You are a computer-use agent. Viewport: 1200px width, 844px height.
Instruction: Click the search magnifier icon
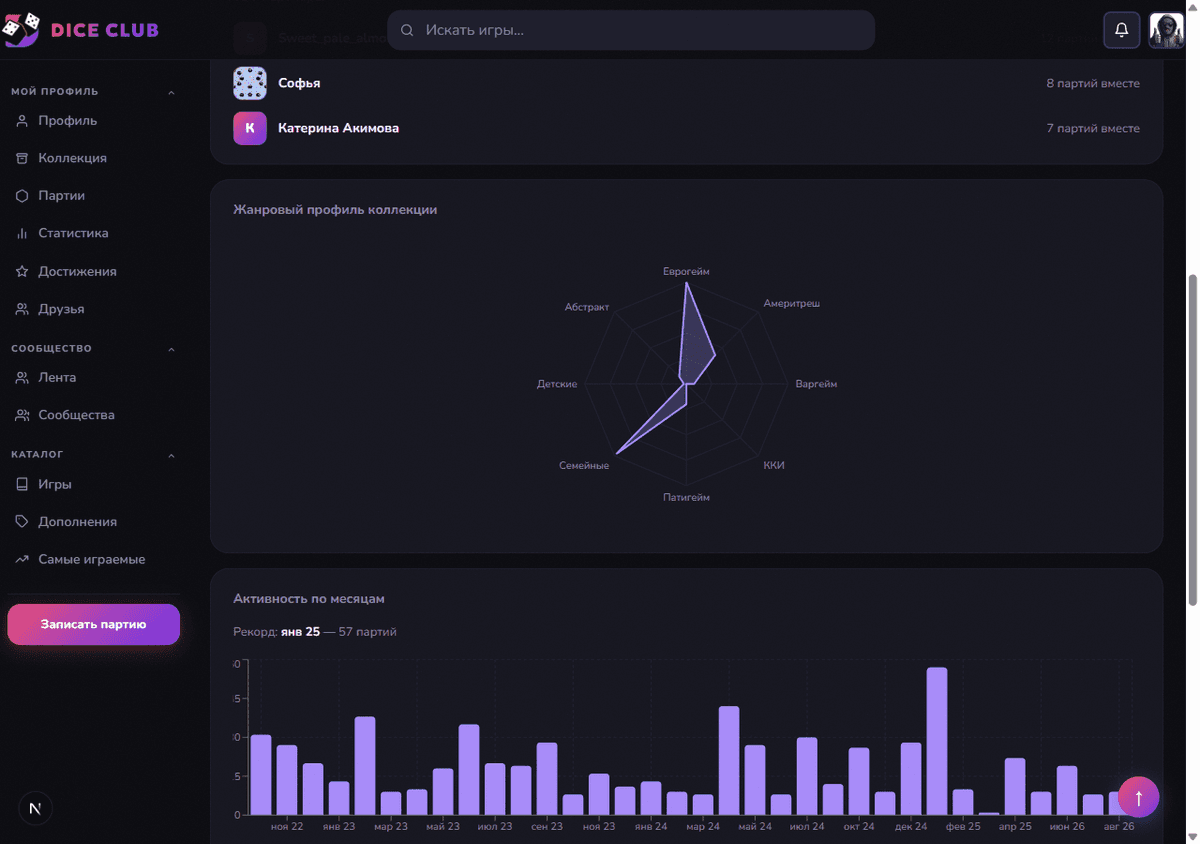click(407, 30)
